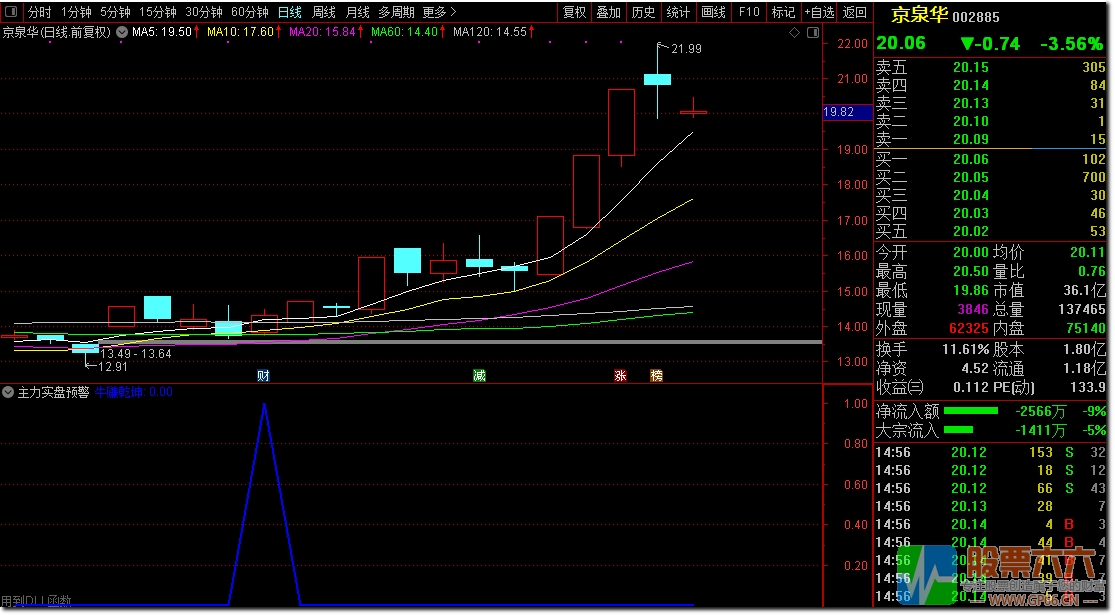Open the 画线 drawing tools
This screenshot has height=615, width=1115.
713,12
